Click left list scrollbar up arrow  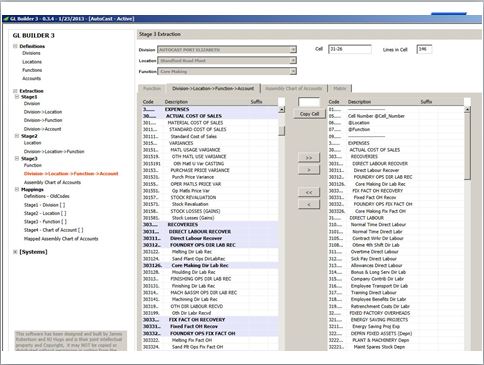282,109
